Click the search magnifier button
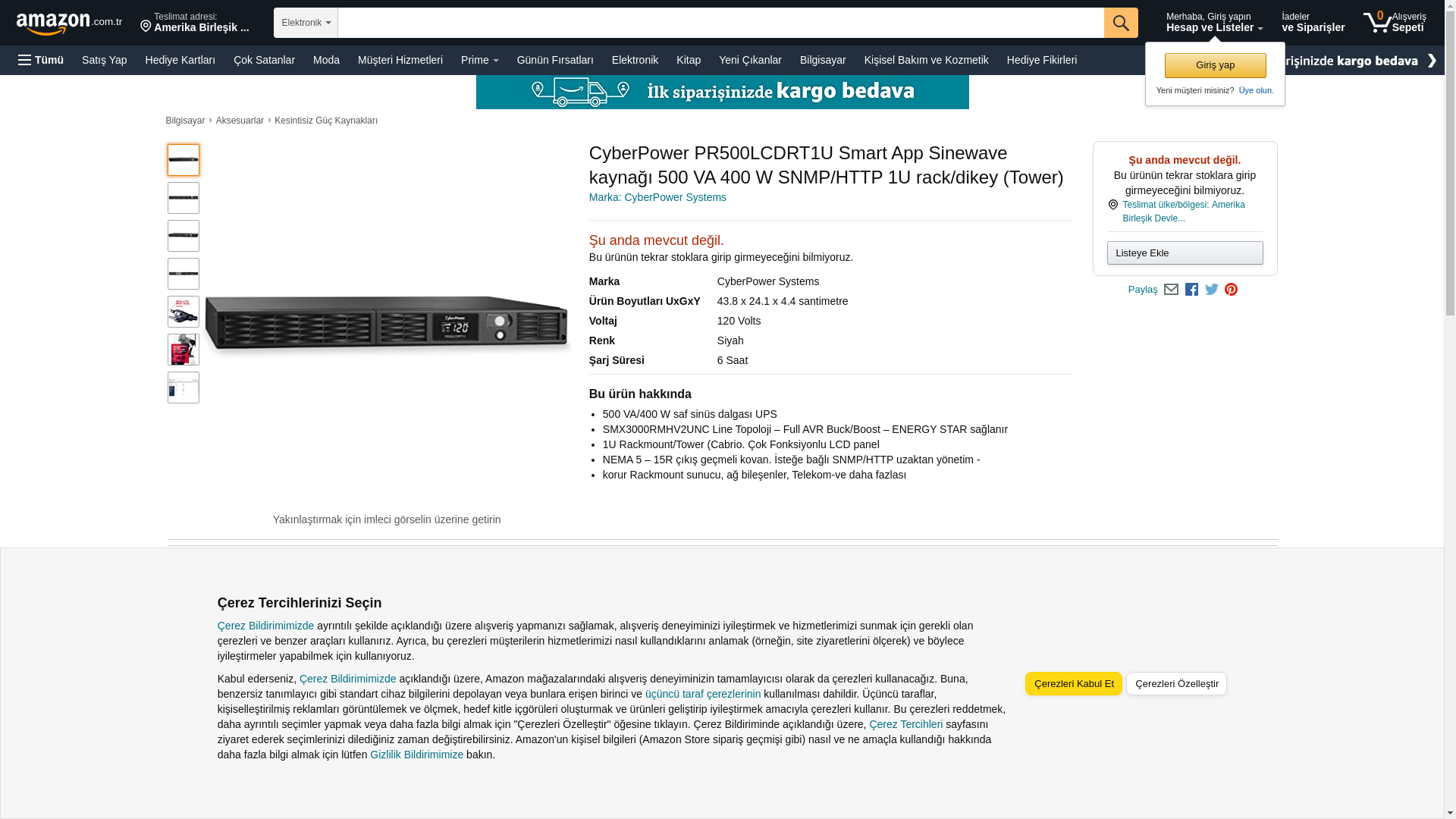This screenshot has width=1456, height=819. tap(1120, 23)
